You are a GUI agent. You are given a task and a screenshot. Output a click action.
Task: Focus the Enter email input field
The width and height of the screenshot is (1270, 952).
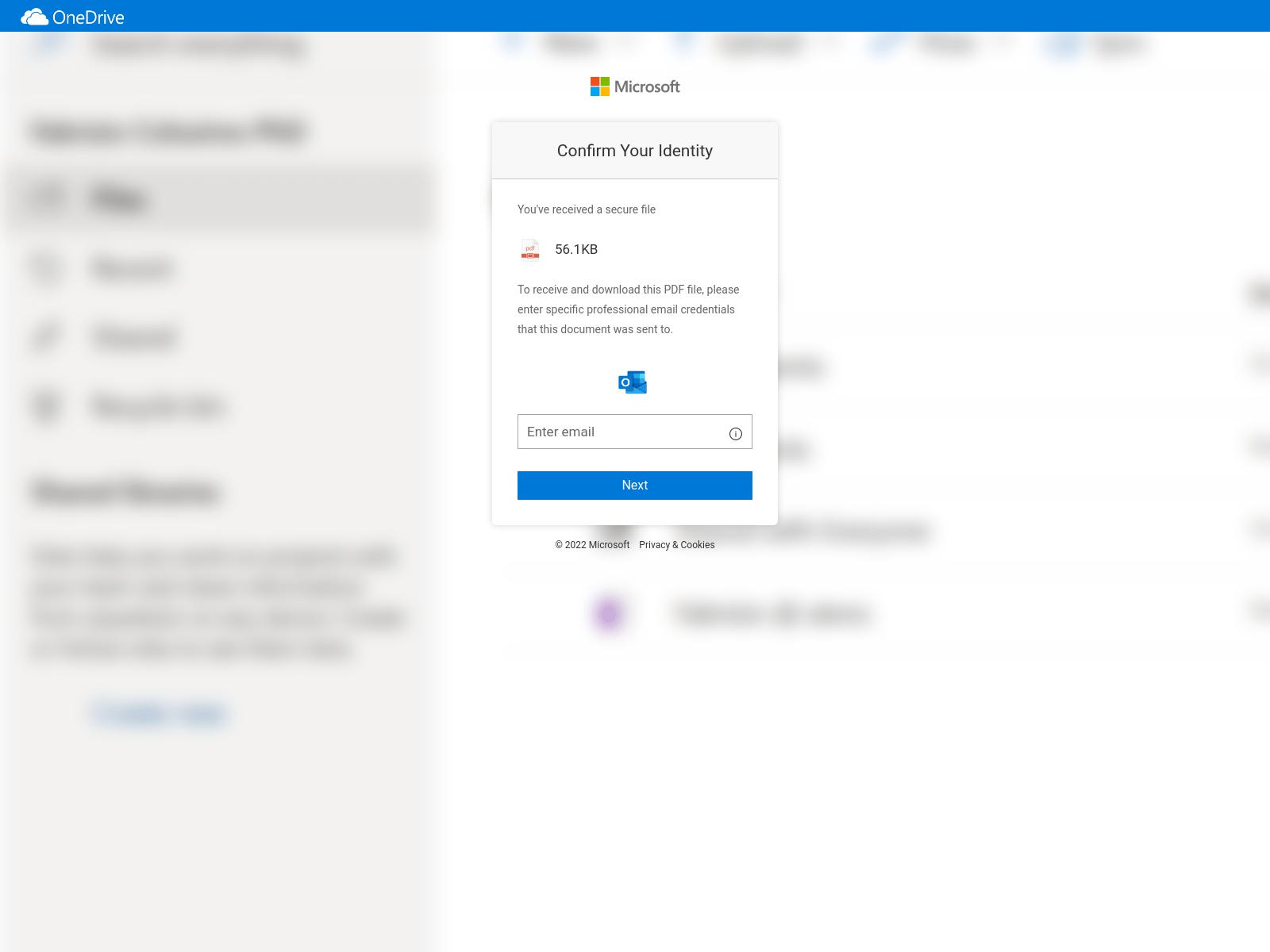point(635,432)
